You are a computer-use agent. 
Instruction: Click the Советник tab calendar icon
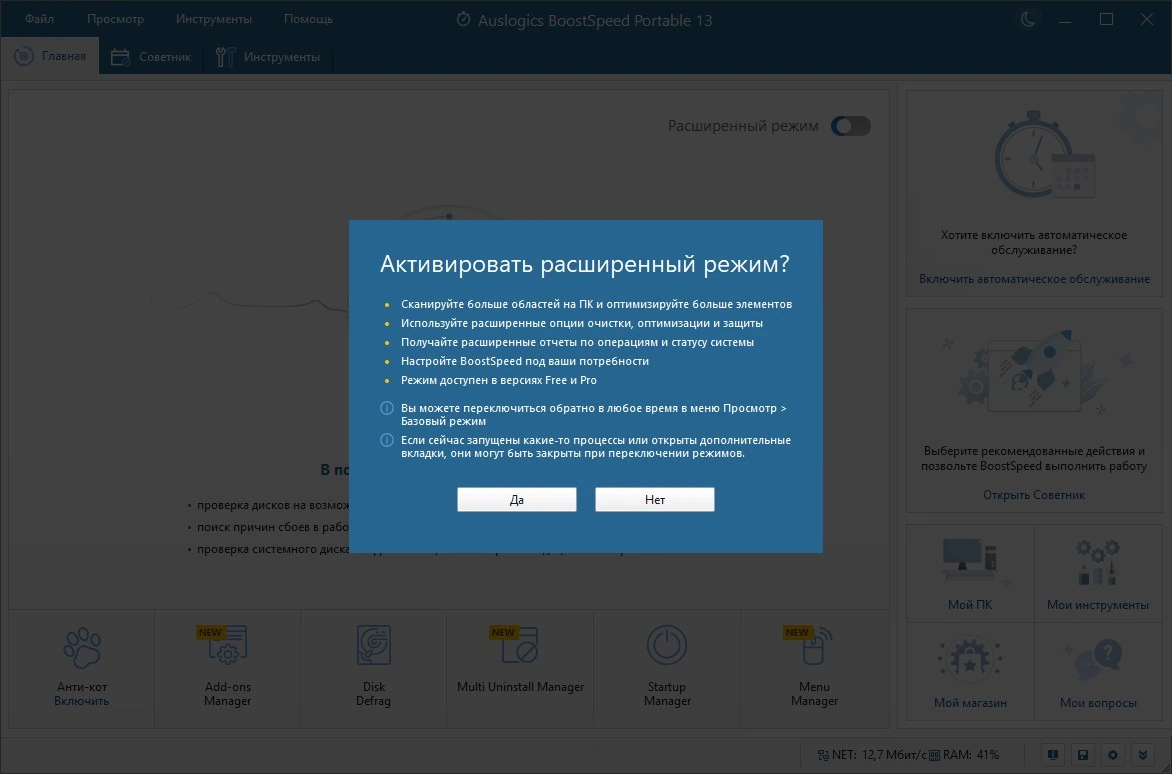120,57
